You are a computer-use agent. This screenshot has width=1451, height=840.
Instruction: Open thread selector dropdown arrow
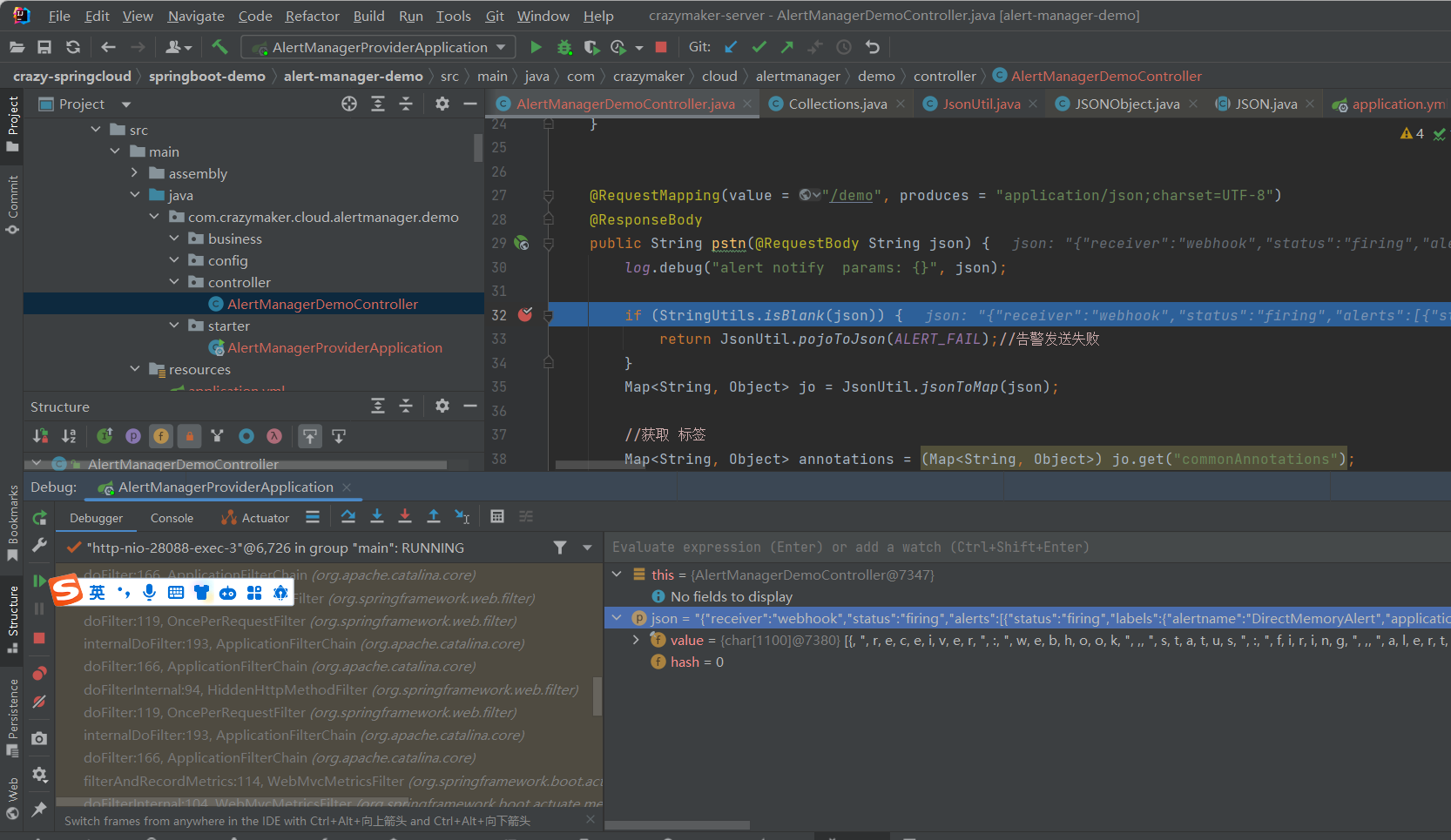click(587, 548)
